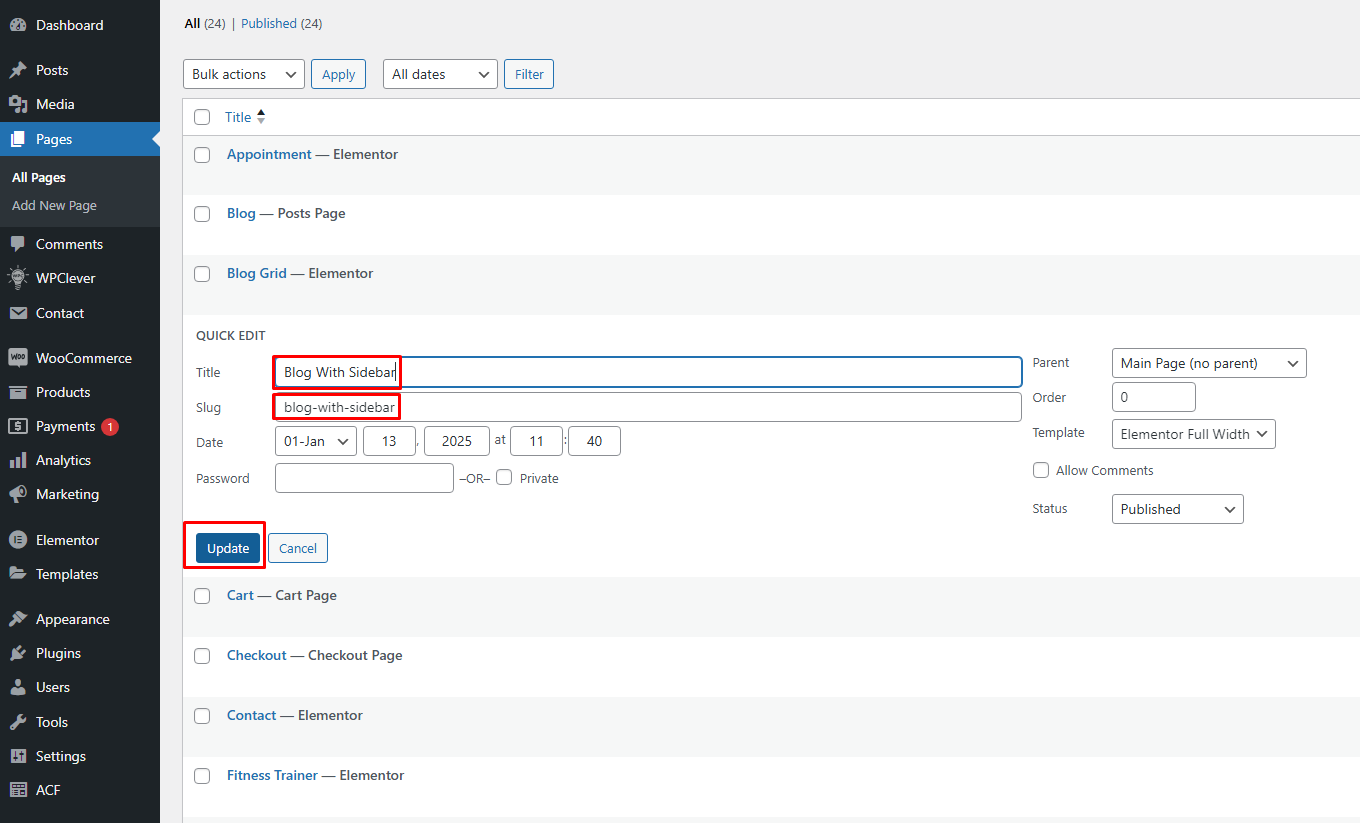This screenshot has height=823, width=1360.
Task: Open the Appointment page link
Action: [x=269, y=154]
